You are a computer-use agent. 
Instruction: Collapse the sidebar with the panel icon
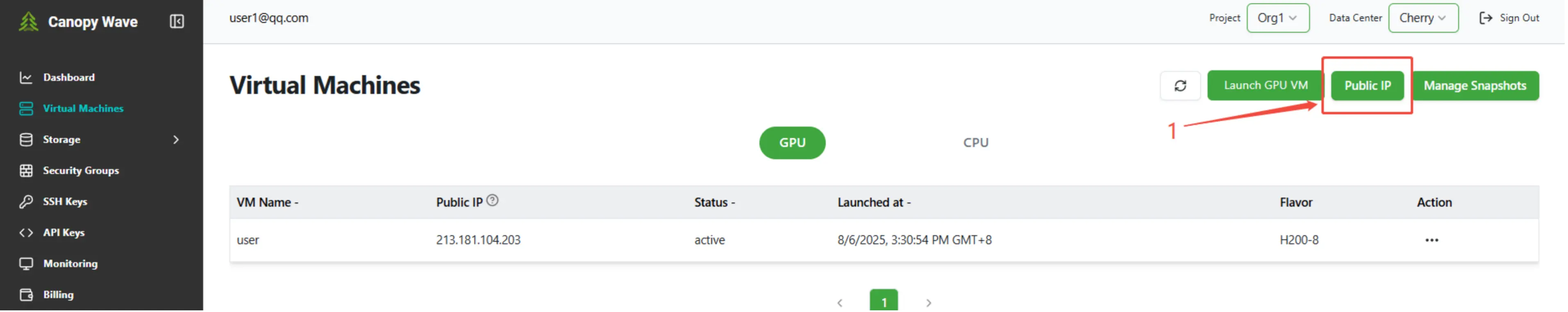tap(177, 22)
